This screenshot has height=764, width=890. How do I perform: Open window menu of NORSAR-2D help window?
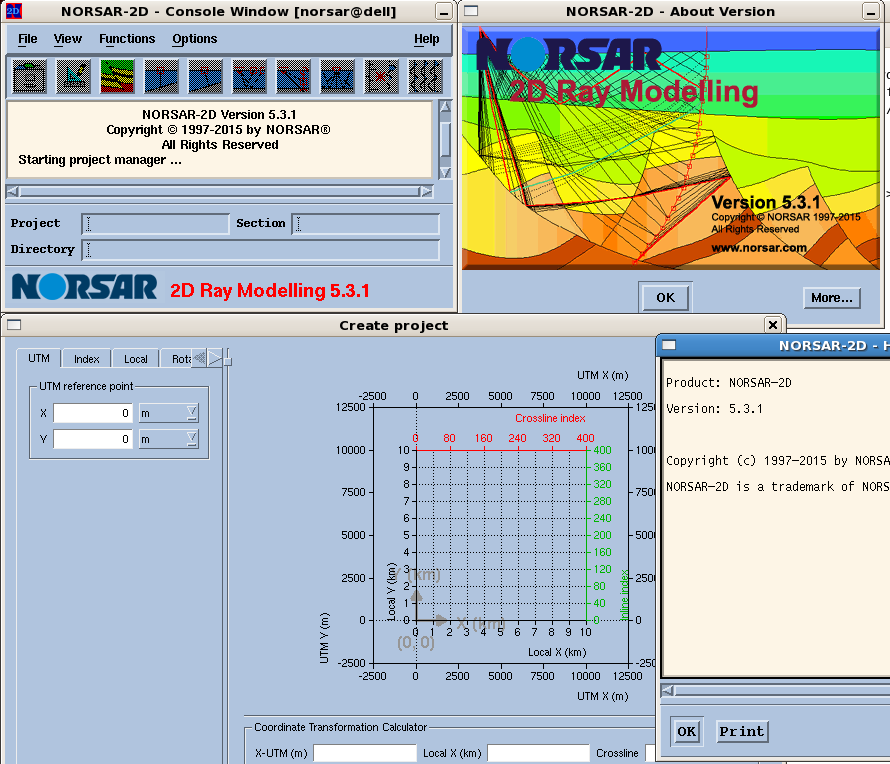(669, 345)
